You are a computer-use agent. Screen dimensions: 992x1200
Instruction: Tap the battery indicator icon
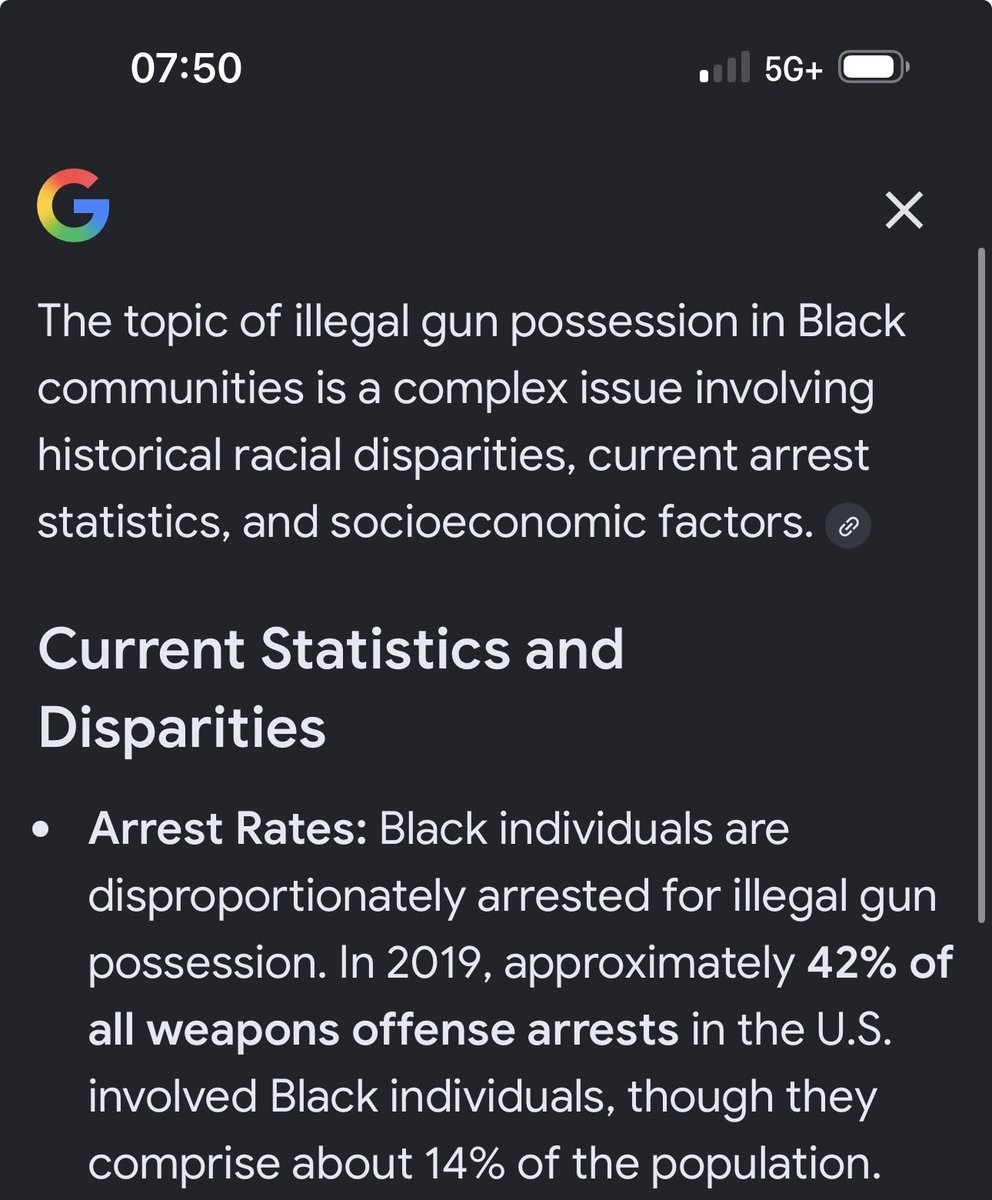click(x=873, y=69)
